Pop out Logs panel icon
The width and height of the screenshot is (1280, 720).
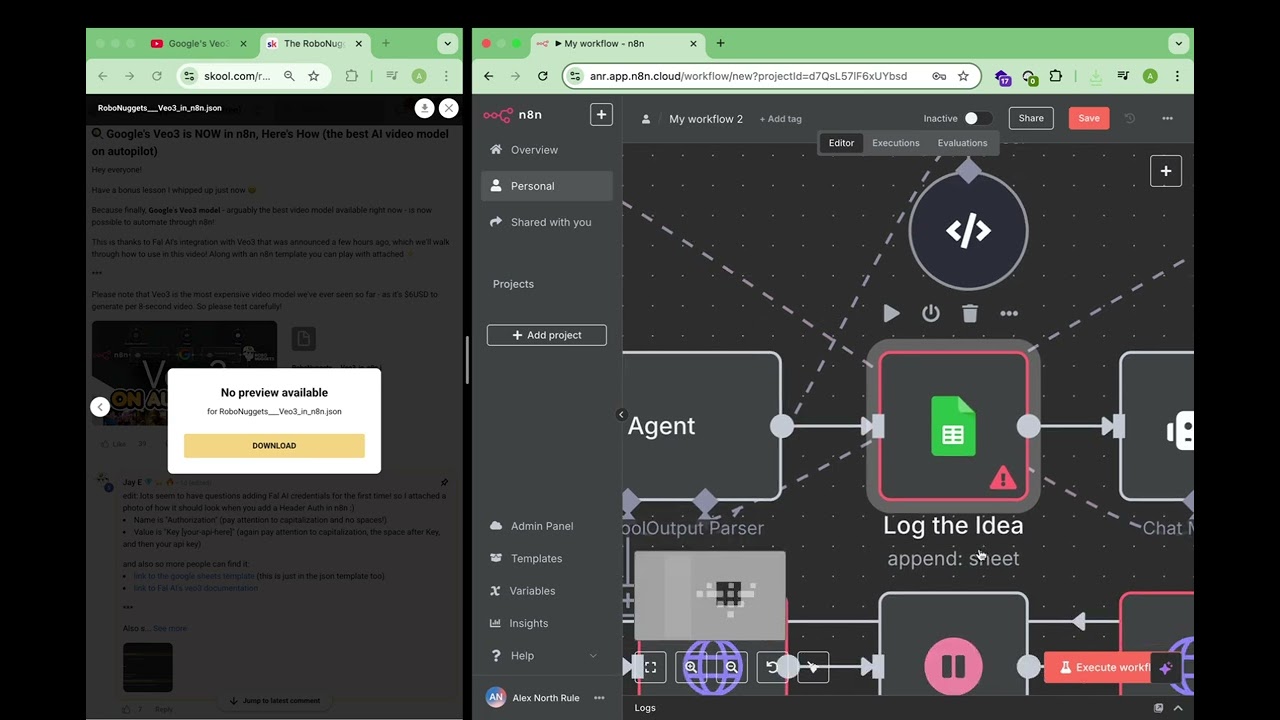tap(1158, 708)
